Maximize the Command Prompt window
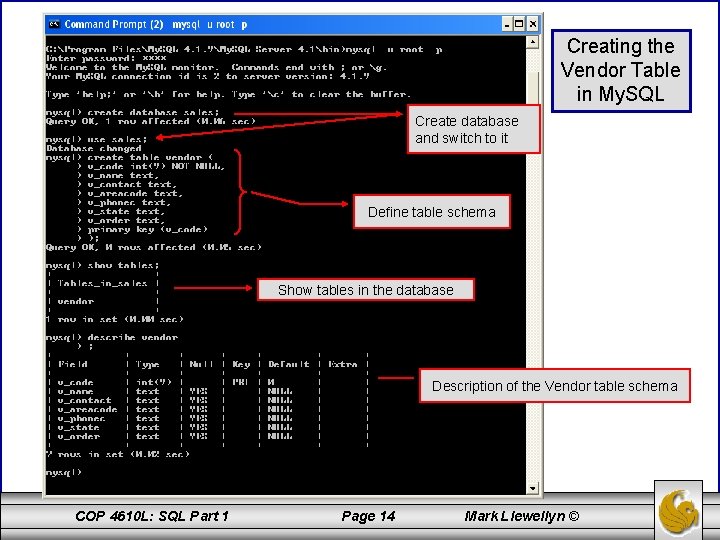Image resolution: width=720 pixels, height=540 pixels. (x=519, y=24)
